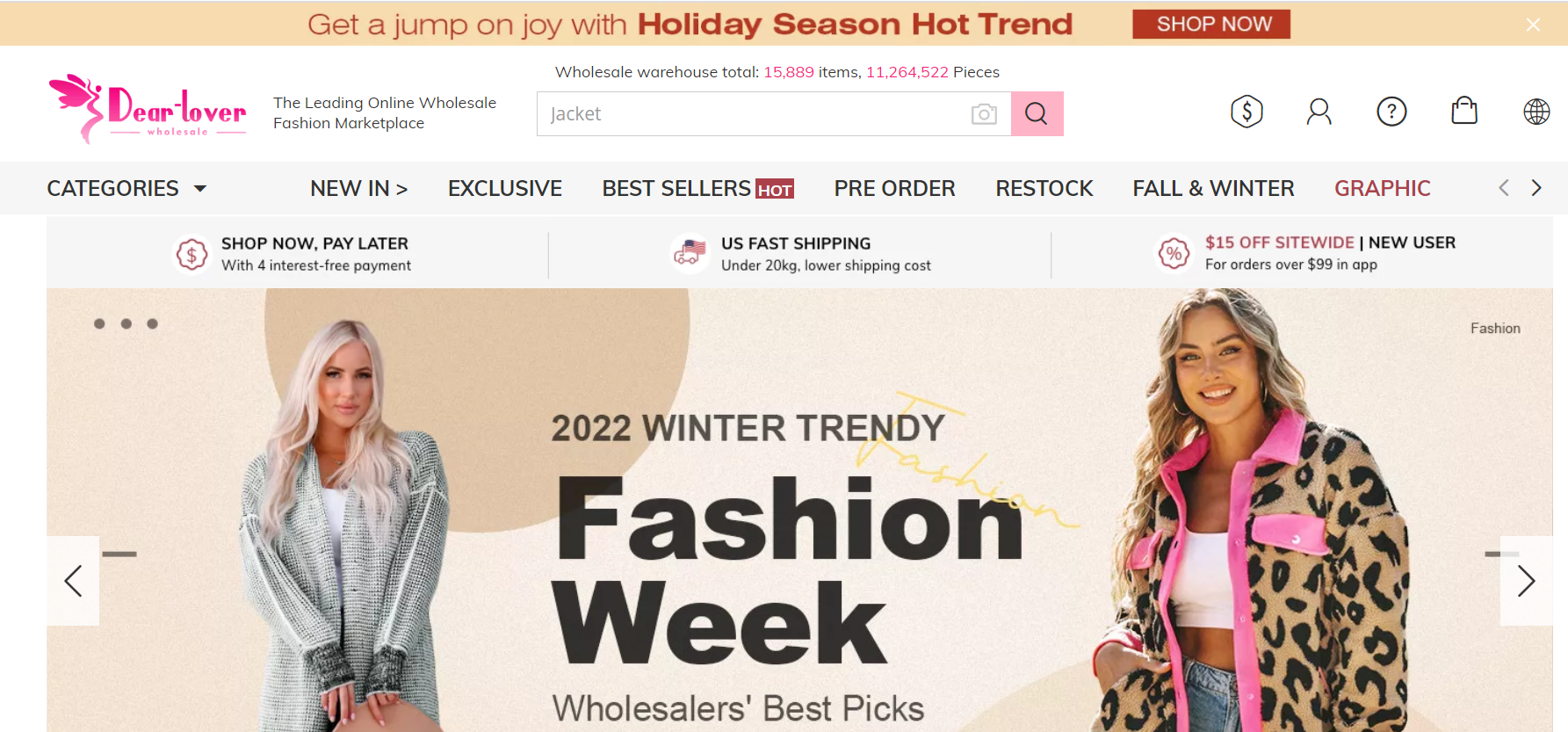This screenshot has width=1568, height=732.
Task: Open the user account icon
Action: pos(1319,112)
